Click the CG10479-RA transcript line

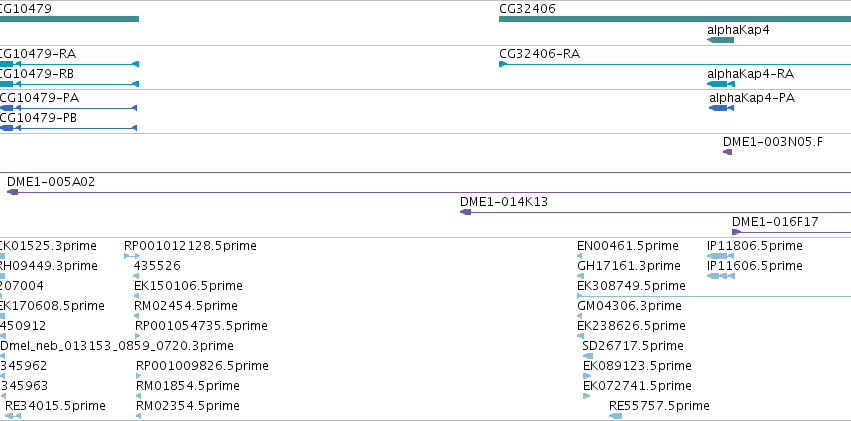(69, 64)
